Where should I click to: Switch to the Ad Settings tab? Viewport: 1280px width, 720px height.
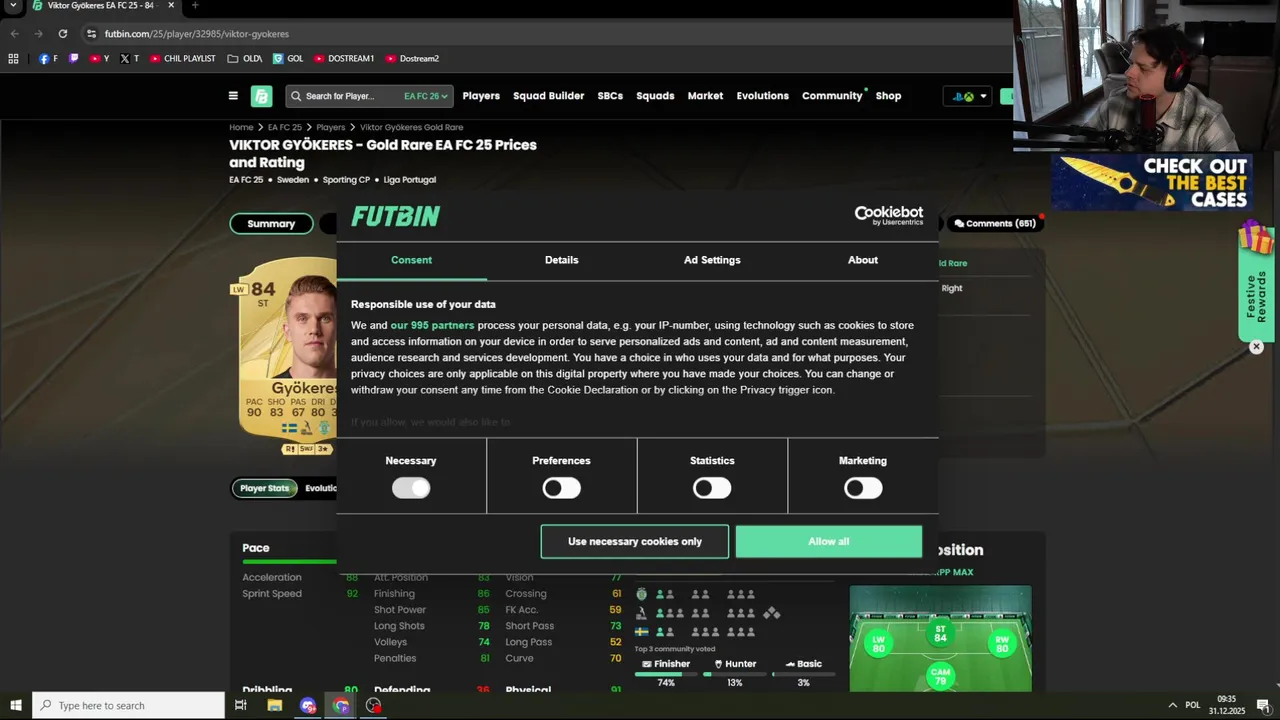click(712, 260)
